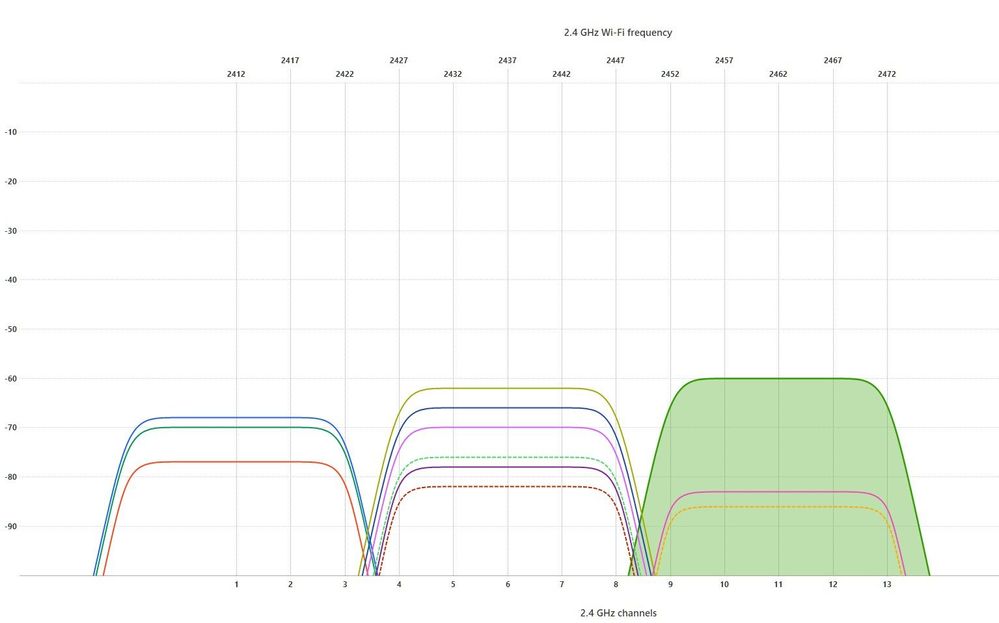Click the "2.4 GHz channels" axis title
Viewport: 999px width, 623px height.
(x=618, y=612)
